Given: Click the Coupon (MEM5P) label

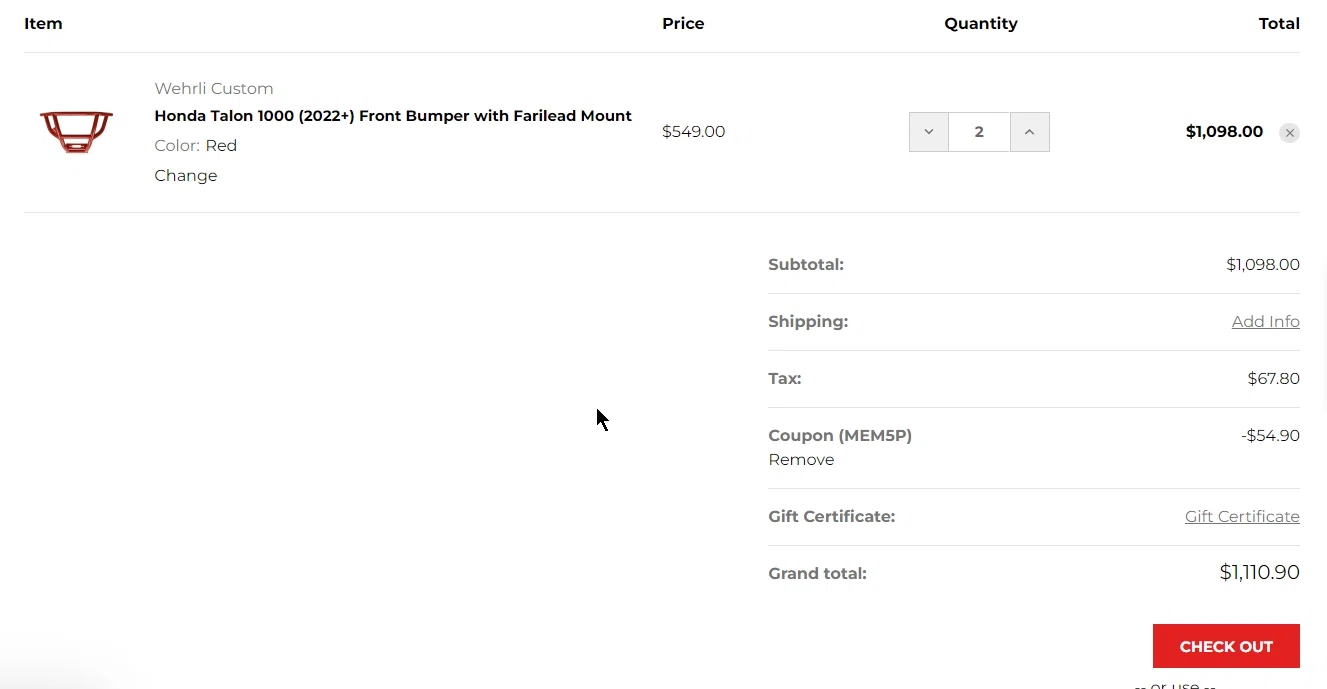Looking at the screenshot, I should pos(840,436).
